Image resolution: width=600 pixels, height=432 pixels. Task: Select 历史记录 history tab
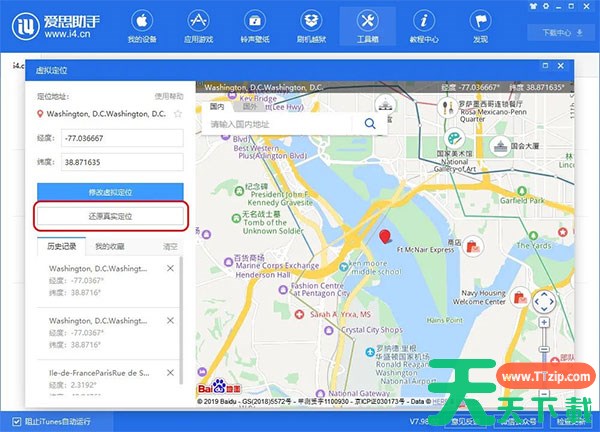point(62,245)
